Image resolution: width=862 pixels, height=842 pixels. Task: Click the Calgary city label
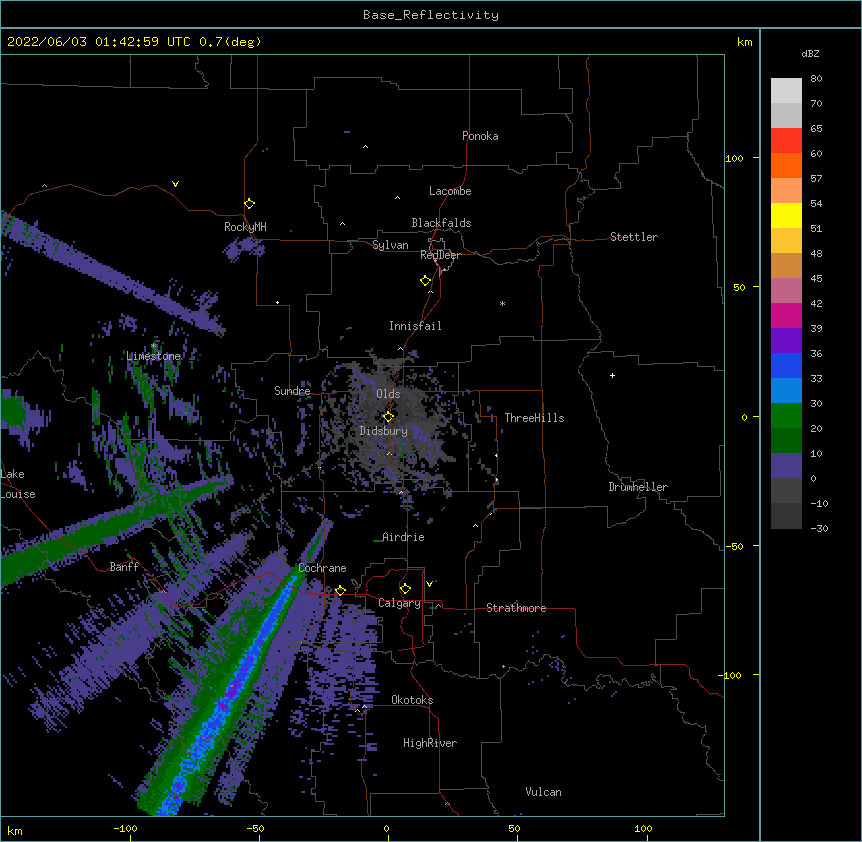[x=399, y=603]
